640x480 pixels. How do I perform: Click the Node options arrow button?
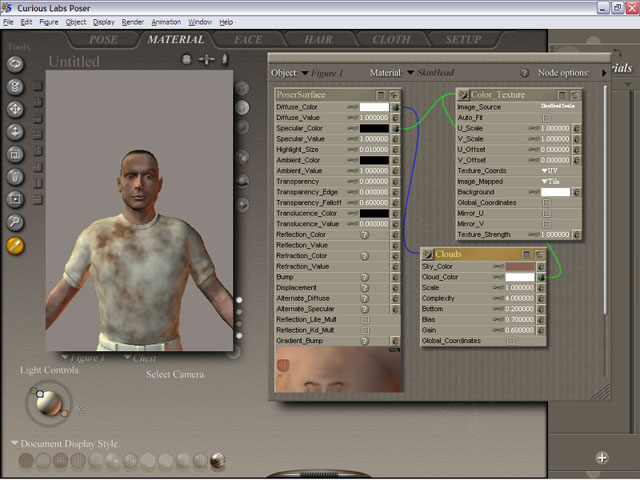(x=605, y=73)
